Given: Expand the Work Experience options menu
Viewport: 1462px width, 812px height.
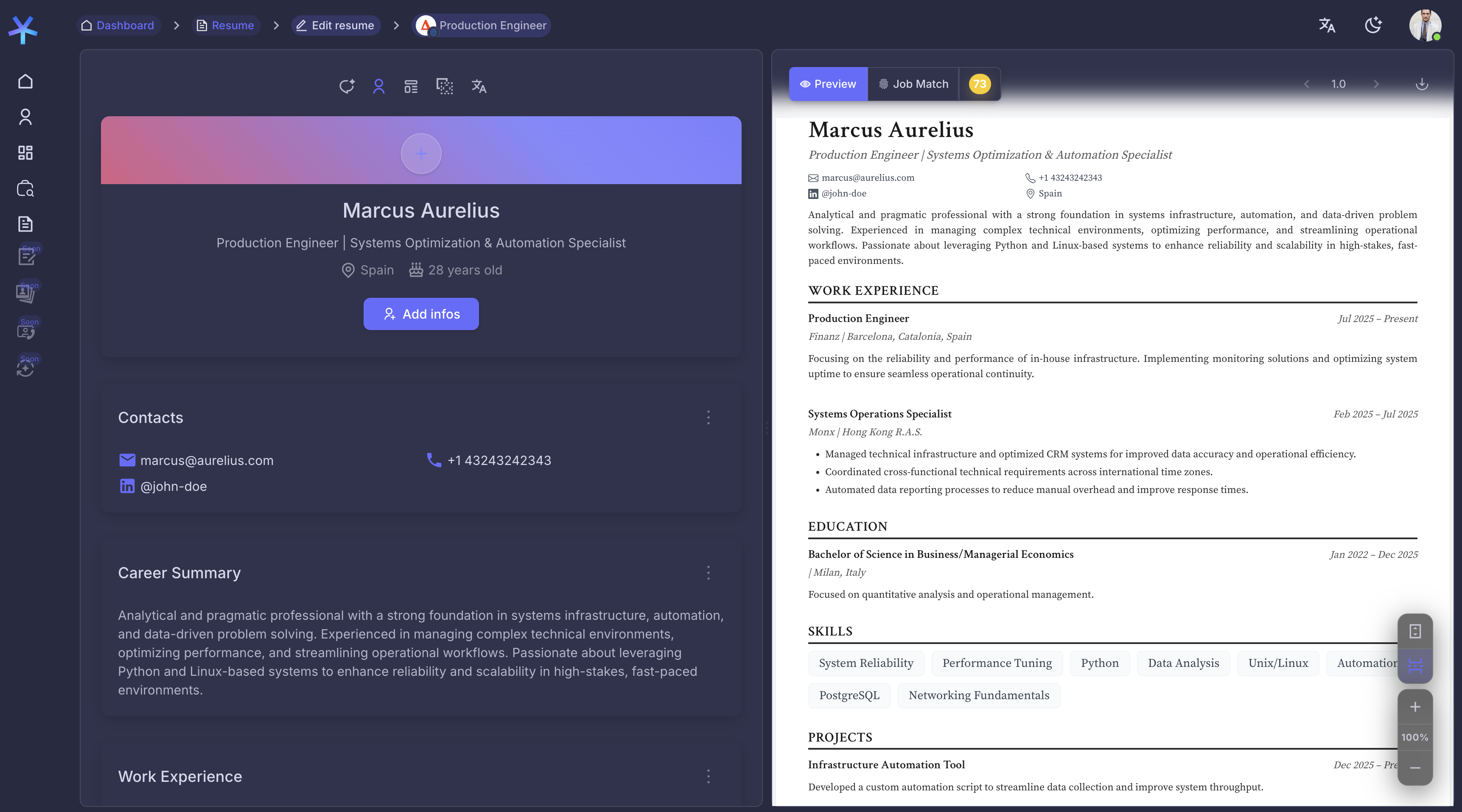Looking at the screenshot, I should point(708,776).
